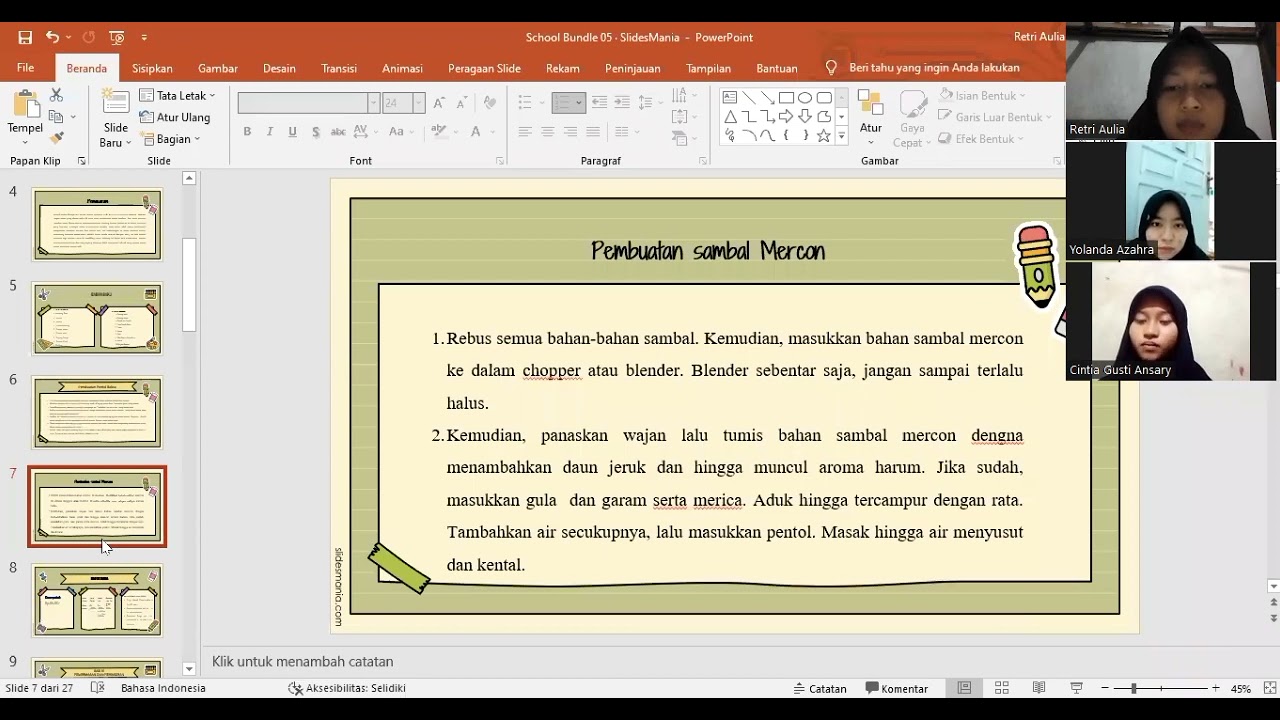
Task: Open the Tata Letak layout dropdown
Action: (x=177, y=96)
